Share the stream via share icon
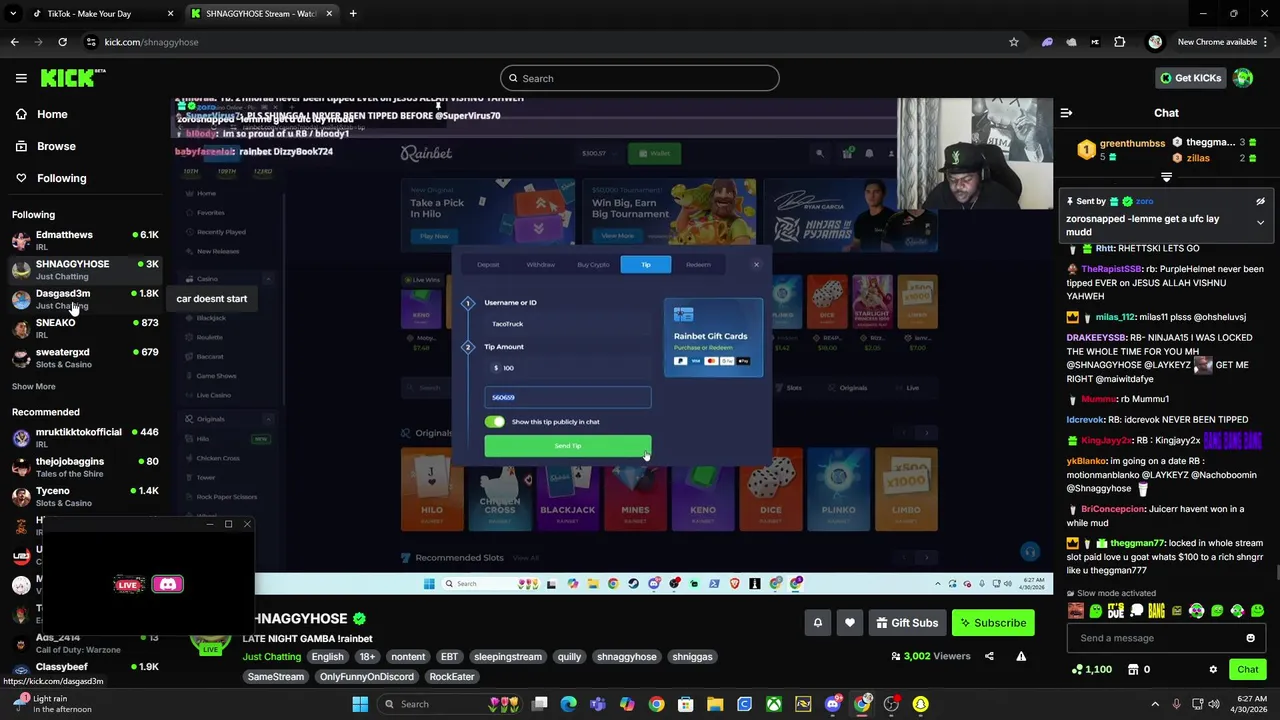Viewport: 1280px width, 720px height. click(989, 656)
